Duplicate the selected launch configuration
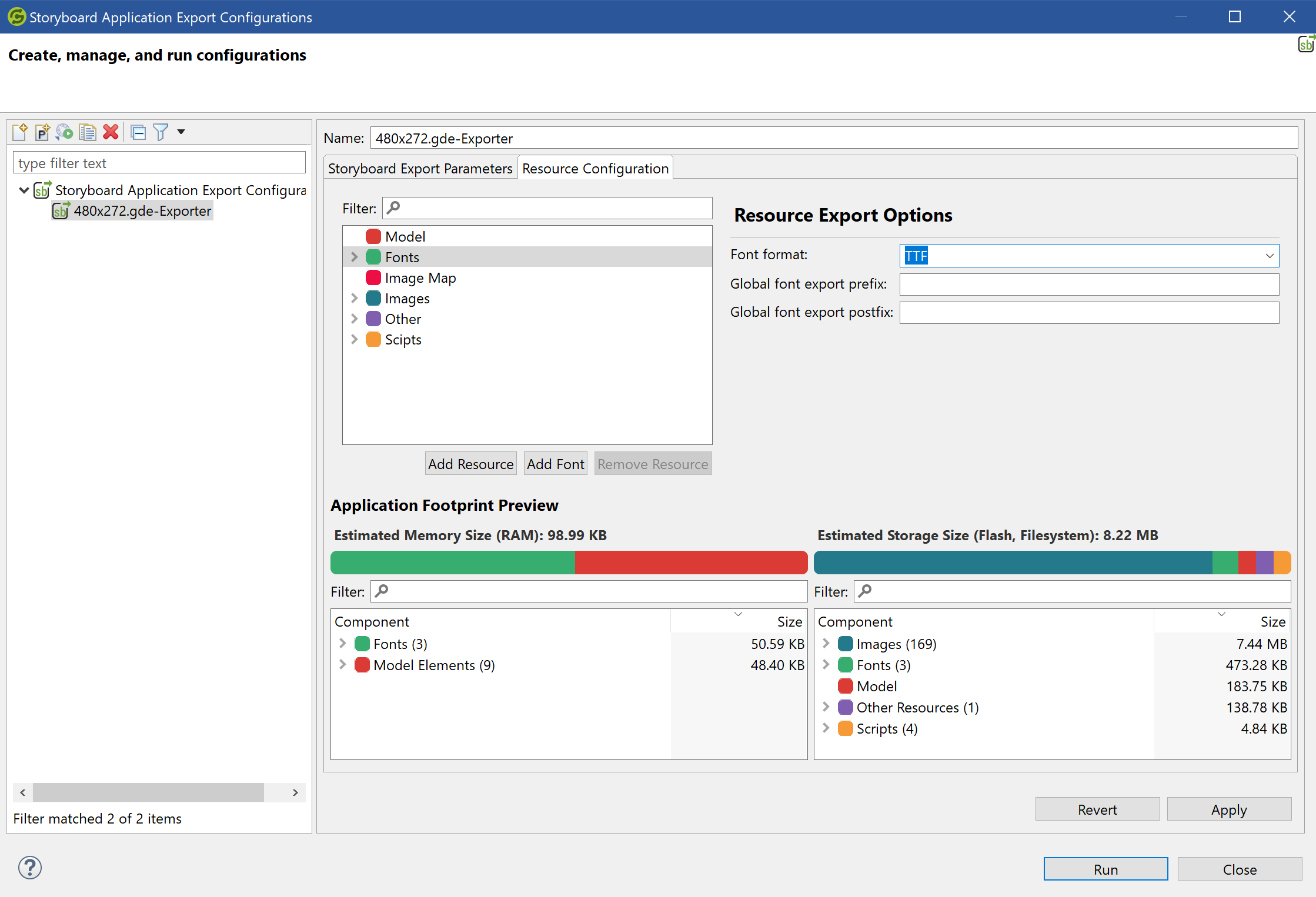This screenshot has width=1316, height=897. click(x=88, y=132)
